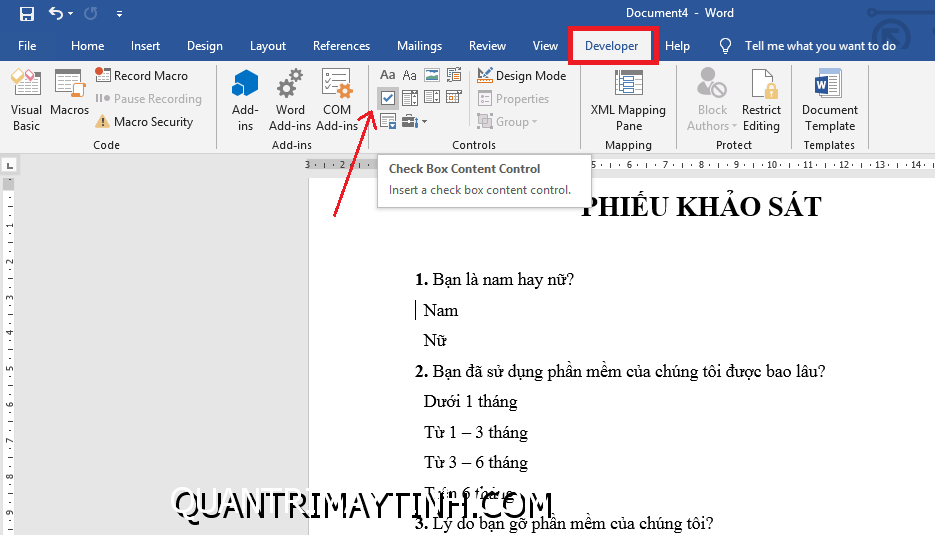Open the Undo history dropdown arrow
Image resolution: width=935 pixels, height=535 pixels.
[x=70, y=13]
